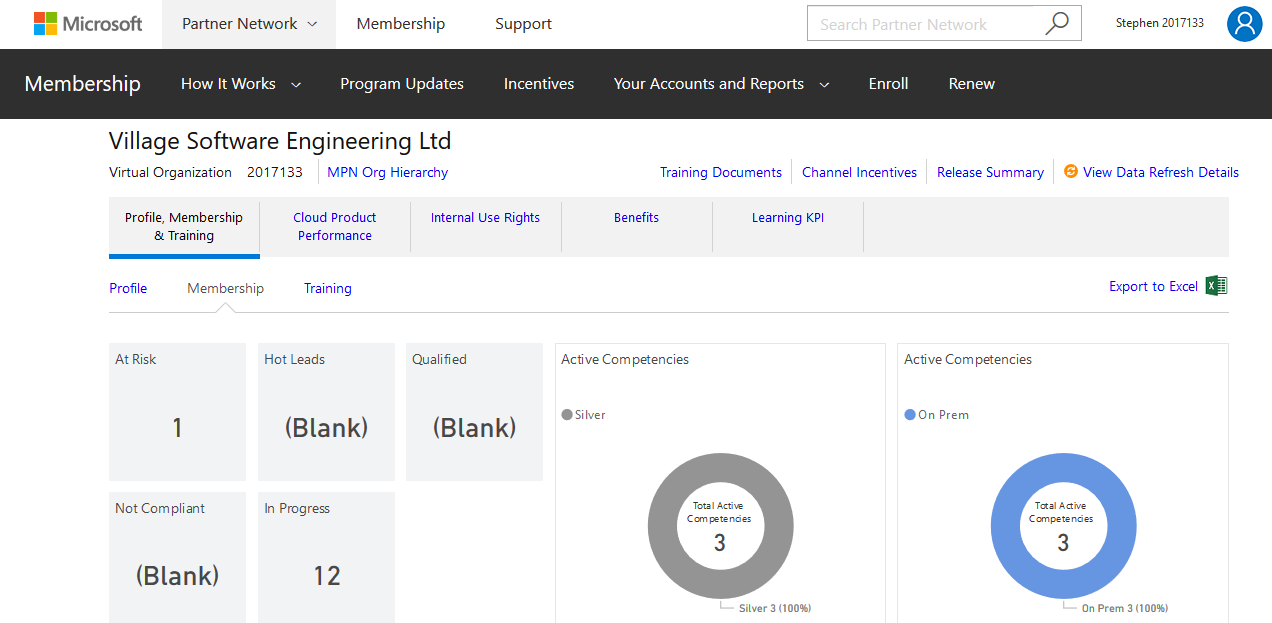The image size is (1272, 623).
Task: Open the Support menu item
Action: (523, 23)
